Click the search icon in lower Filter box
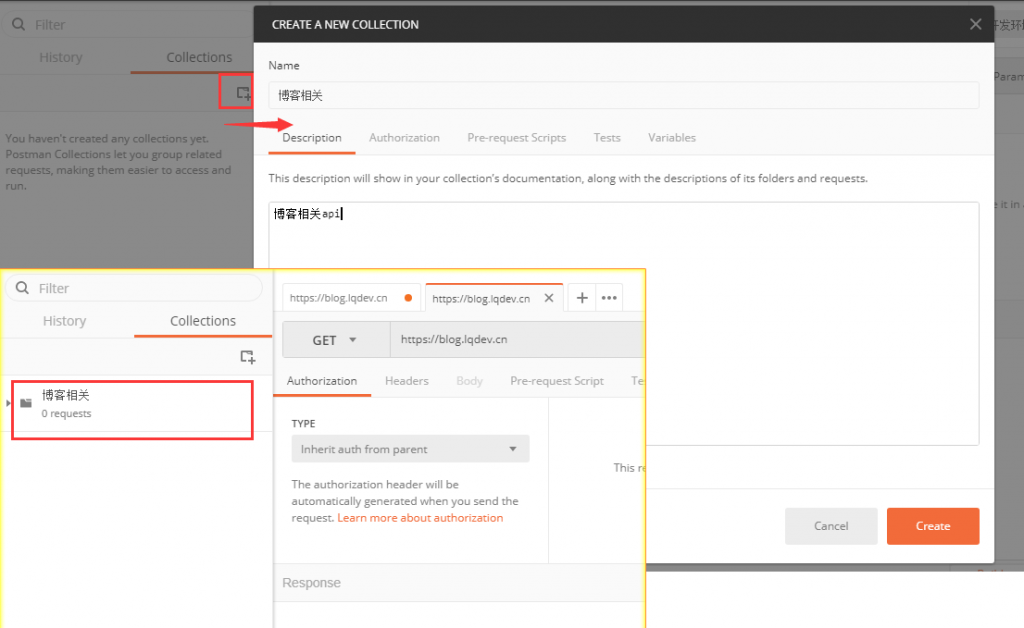The height and width of the screenshot is (628, 1024). (22, 288)
